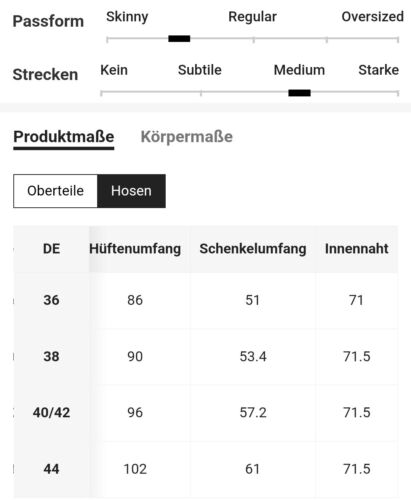
Task: Select the Produktmaße tab
Action: pyautogui.click(x=64, y=137)
